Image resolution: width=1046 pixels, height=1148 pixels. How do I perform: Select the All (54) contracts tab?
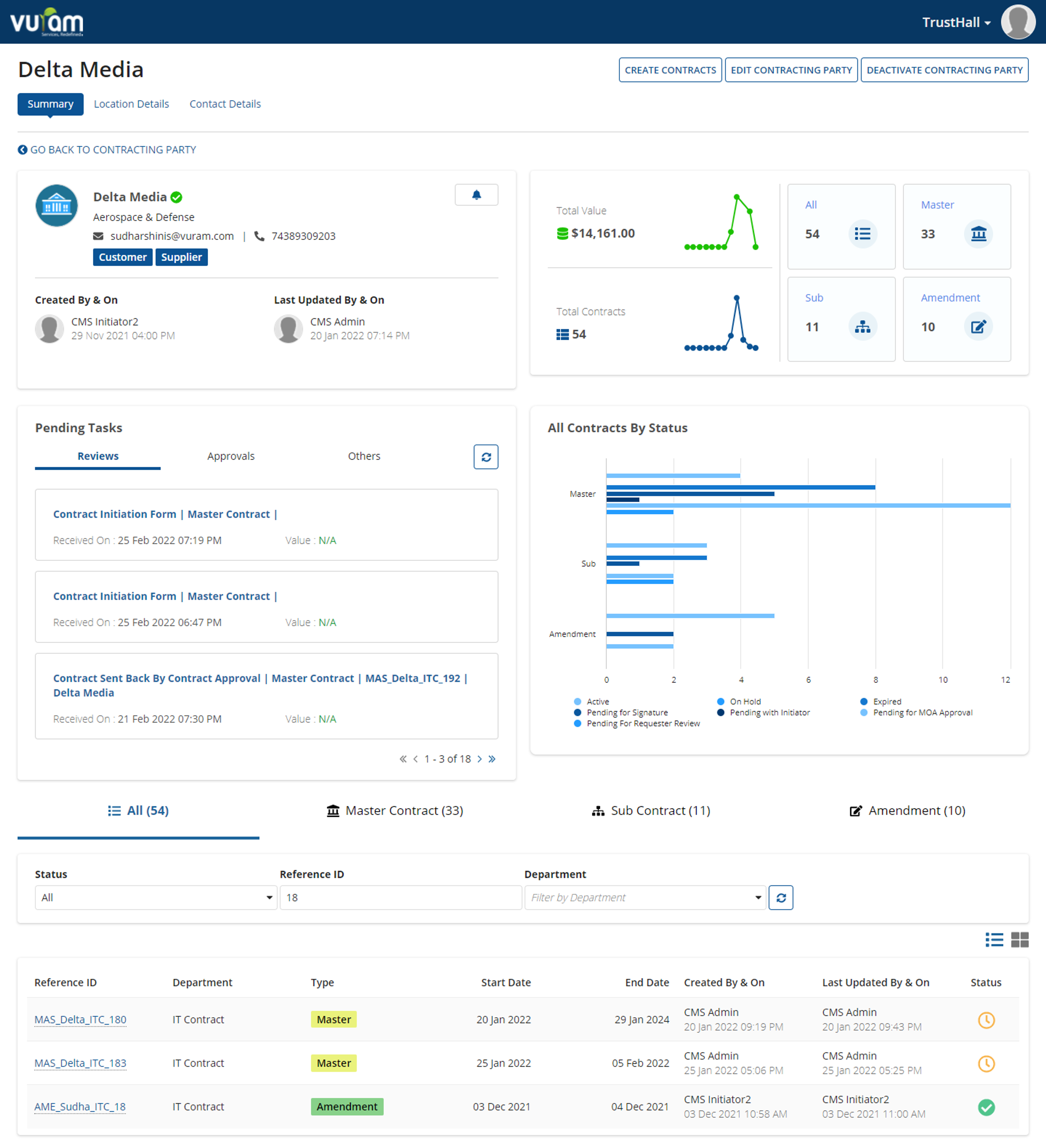click(138, 810)
